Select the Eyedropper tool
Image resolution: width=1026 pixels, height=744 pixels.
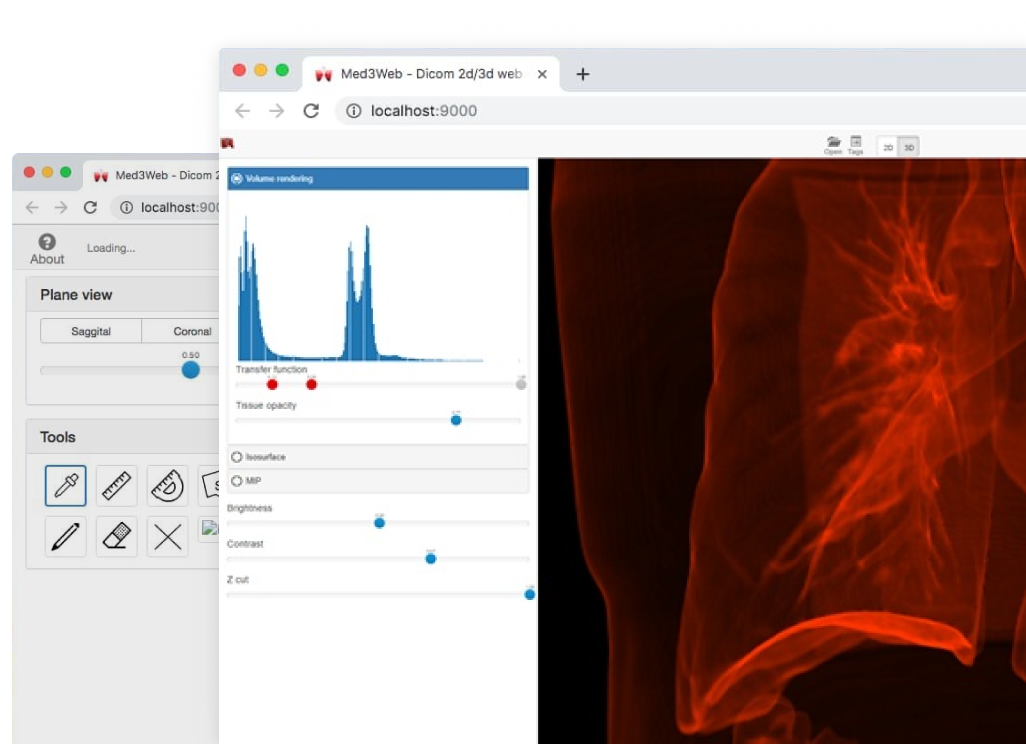(65, 486)
